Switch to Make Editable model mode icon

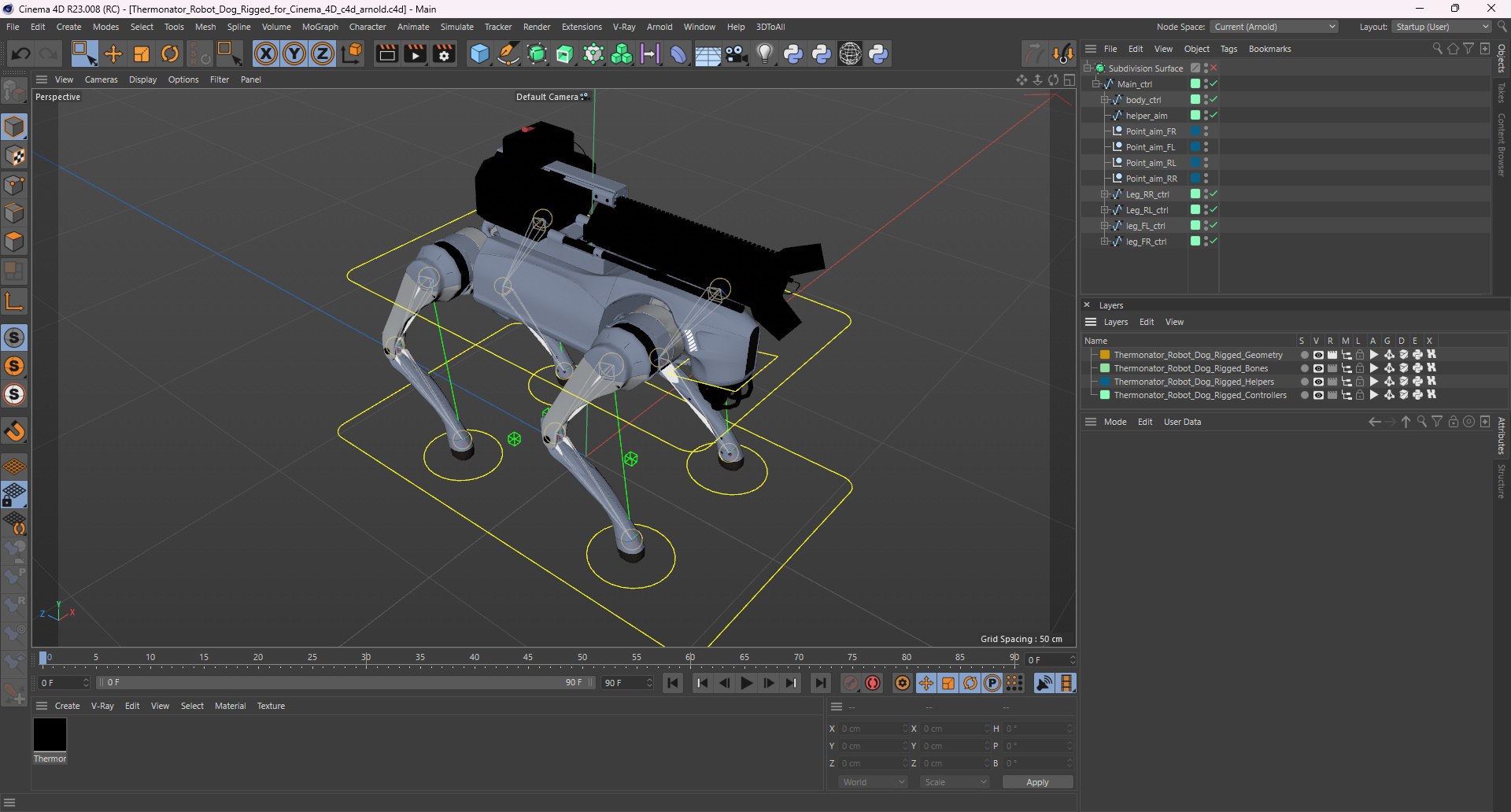click(15, 127)
